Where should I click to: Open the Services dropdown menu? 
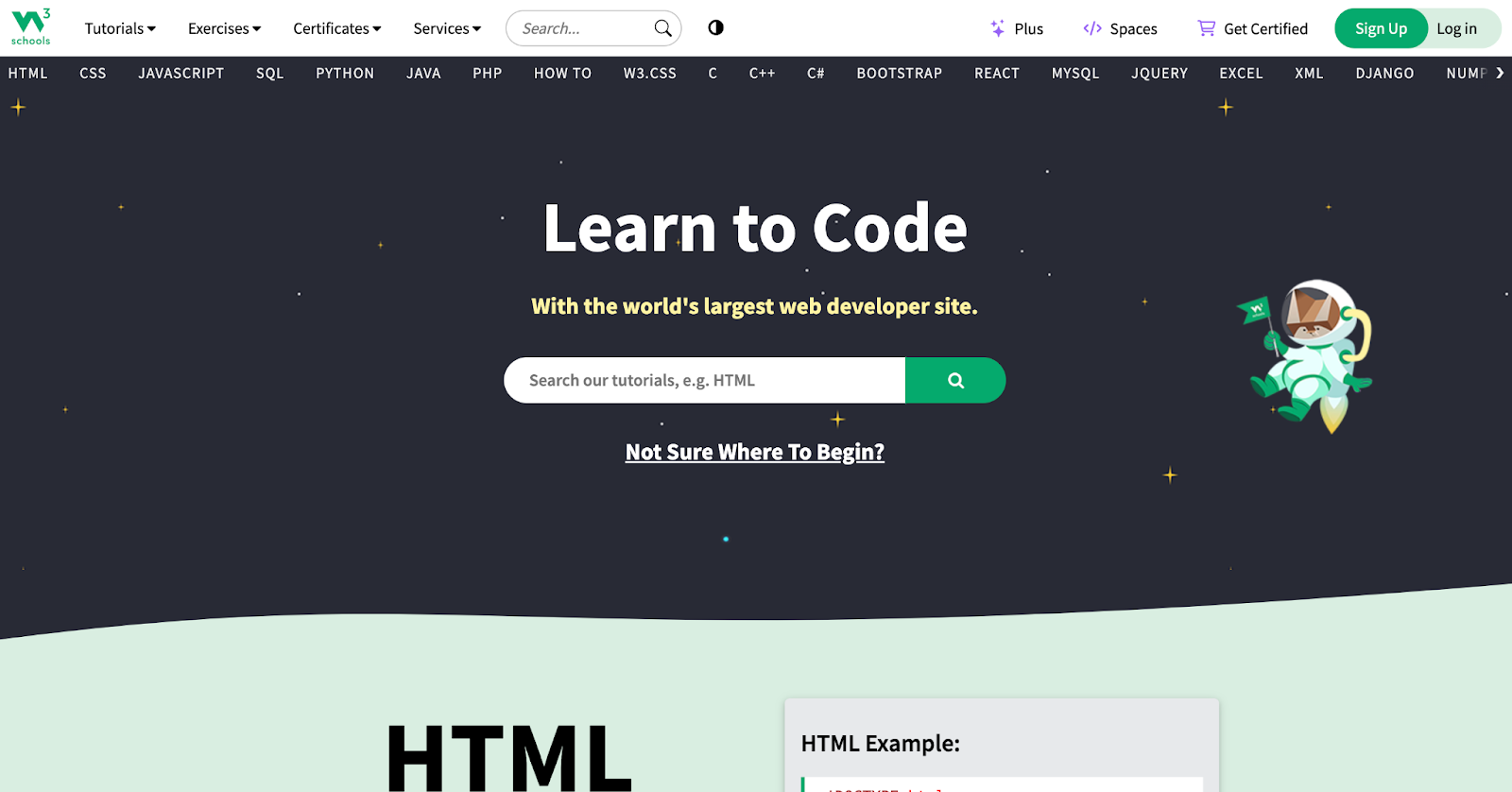tap(447, 28)
